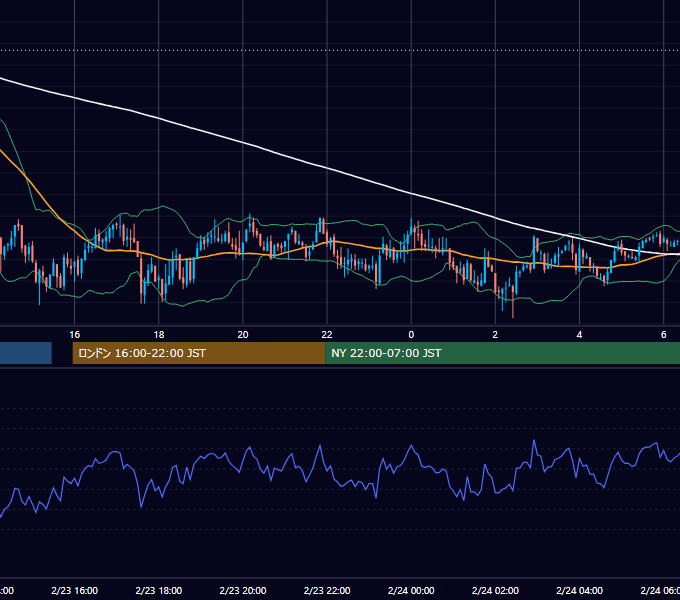Click the hour label 6 on price chart axis
680x600 pixels.
(x=664, y=335)
